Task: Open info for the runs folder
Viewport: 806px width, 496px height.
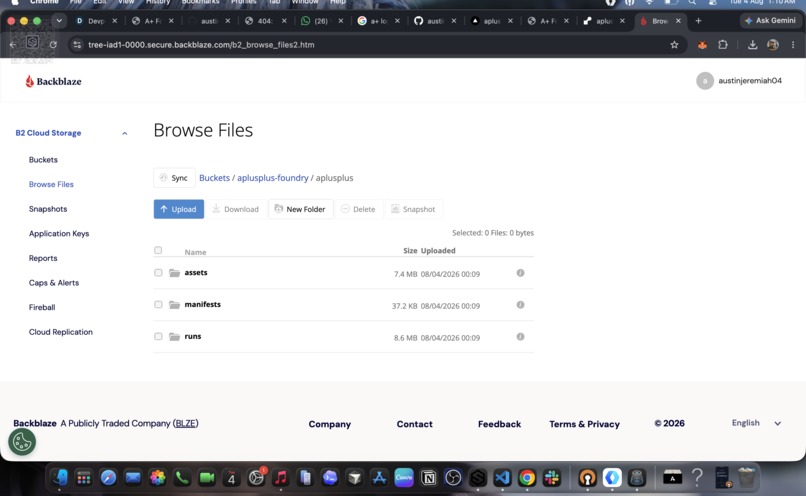Action: pos(520,337)
